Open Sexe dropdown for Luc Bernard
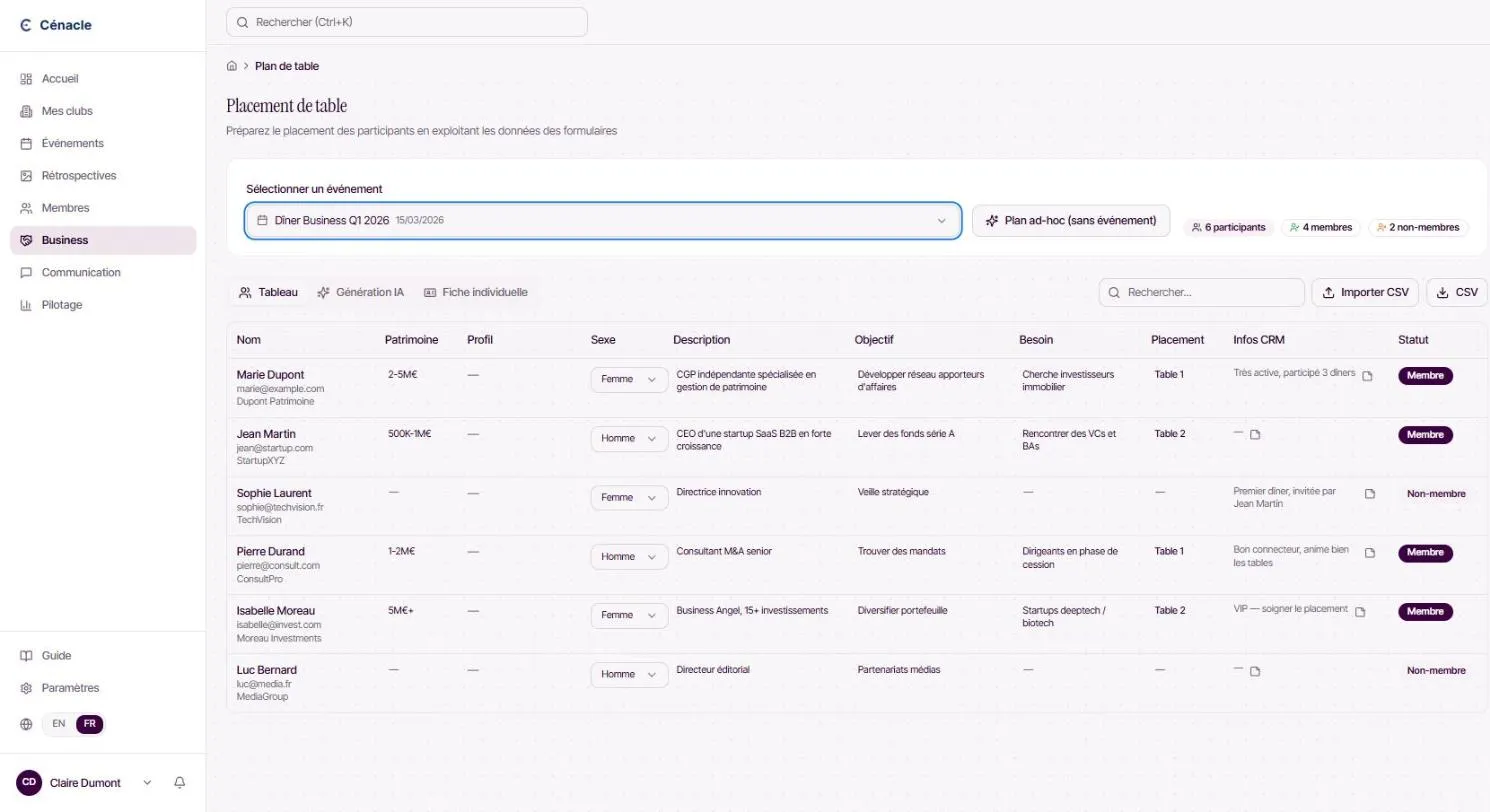Viewport: 1490px width, 812px height. tap(629, 675)
